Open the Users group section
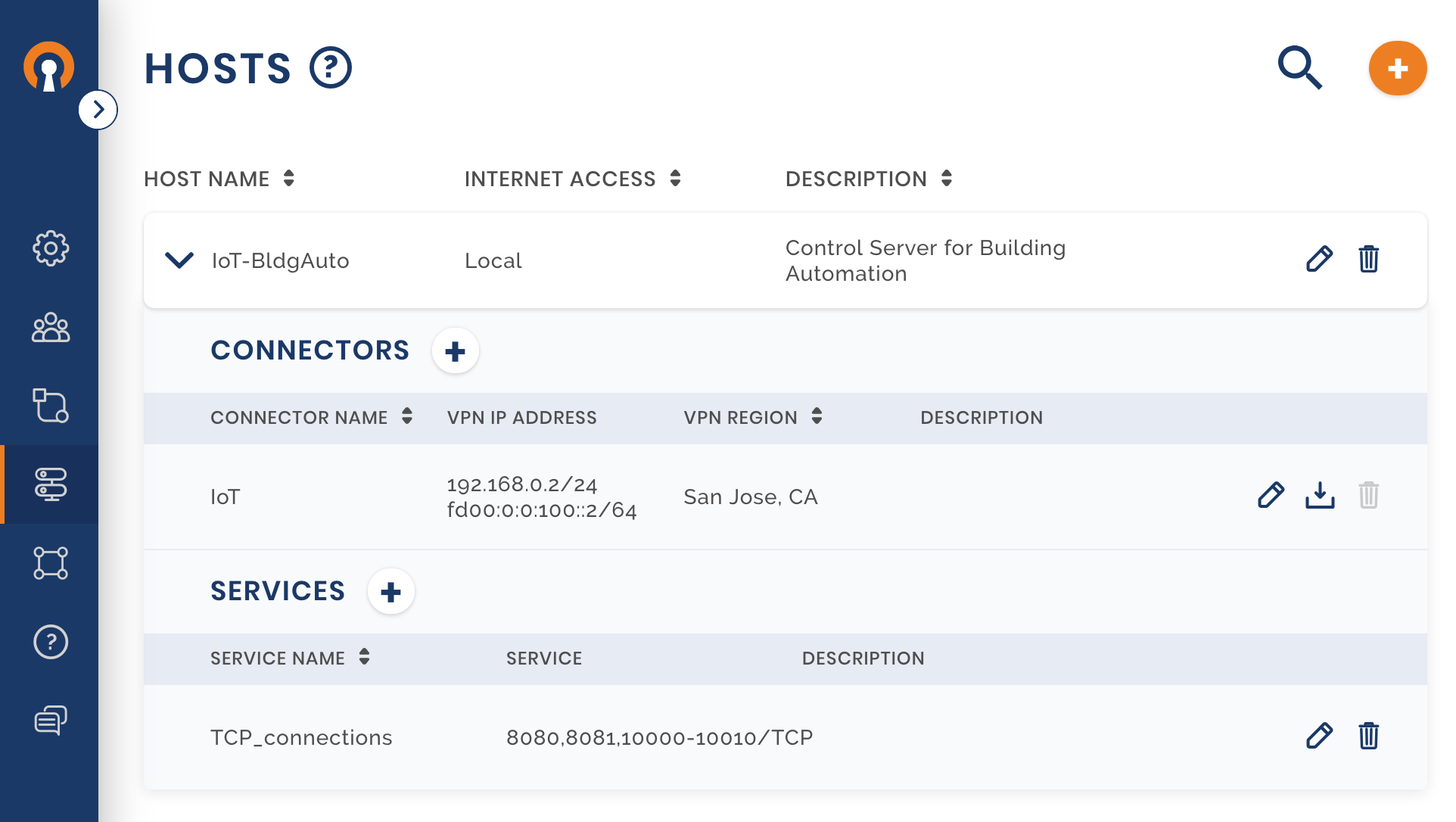1456x822 pixels. pyautogui.click(x=51, y=327)
